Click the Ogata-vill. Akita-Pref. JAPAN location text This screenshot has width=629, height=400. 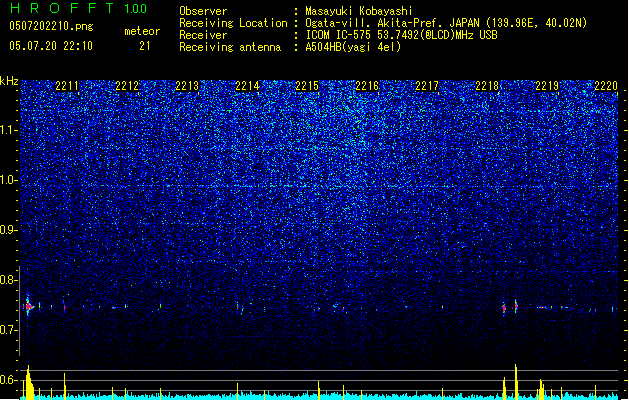(x=446, y=23)
